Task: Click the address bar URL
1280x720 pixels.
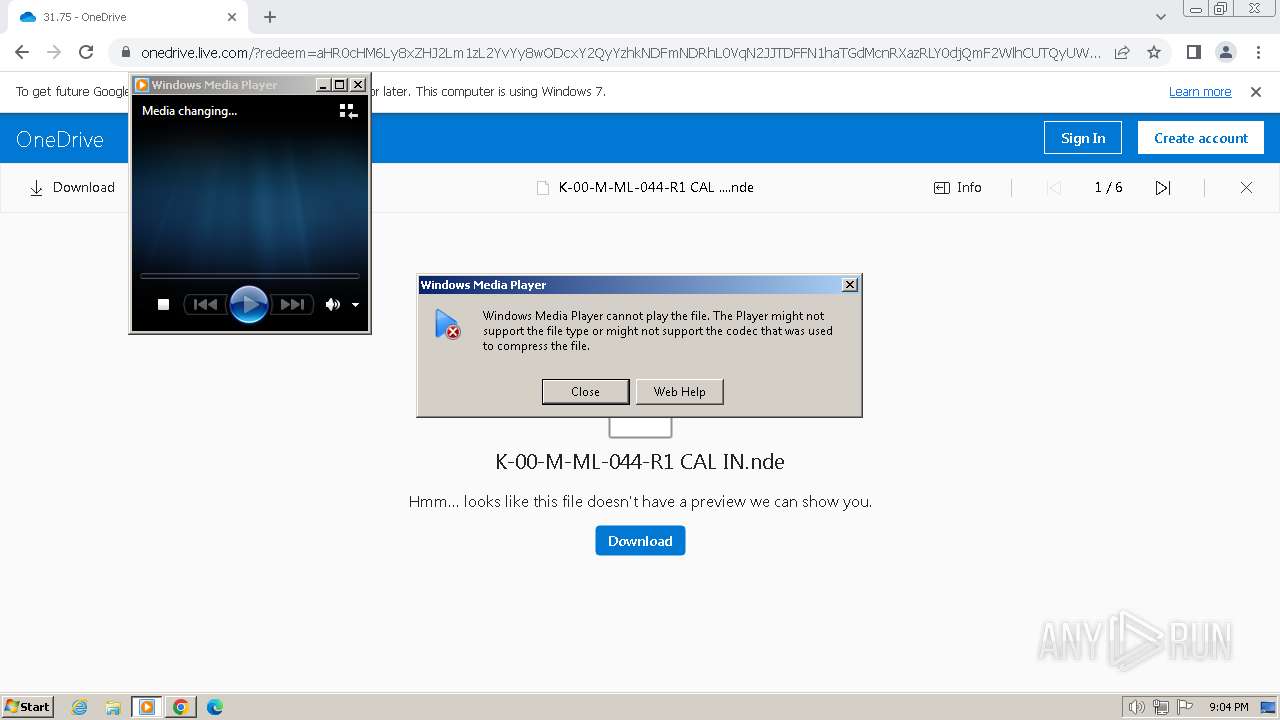Action: click(620, 53)
